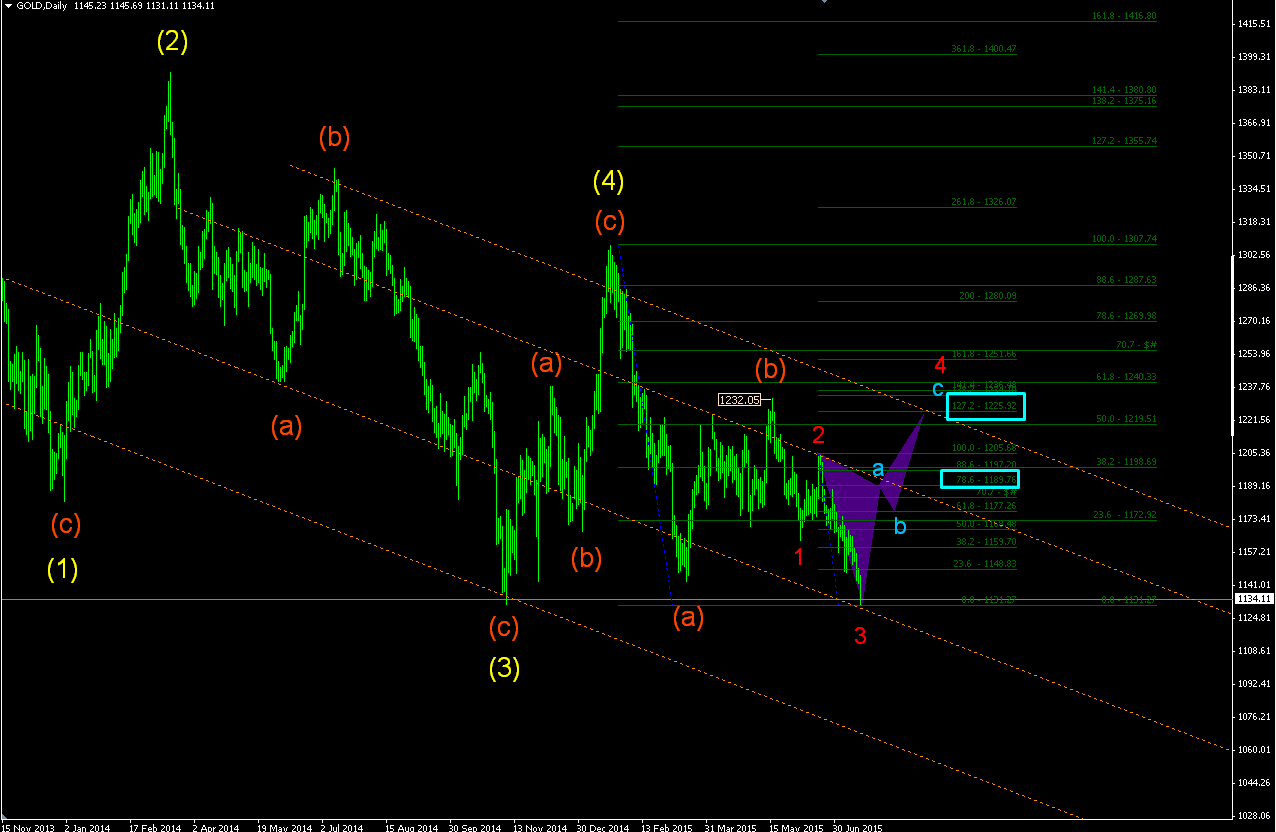Viewport: 1276px width, 832px height.
Task: Click the 1232.05 price label box
Action: click(x=741, y=400)
